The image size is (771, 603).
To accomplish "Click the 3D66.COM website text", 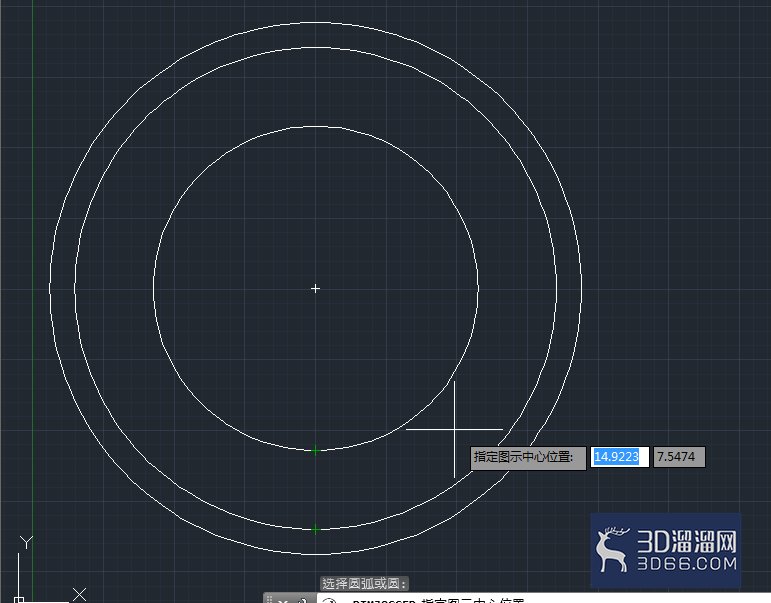I will (687, 564).
